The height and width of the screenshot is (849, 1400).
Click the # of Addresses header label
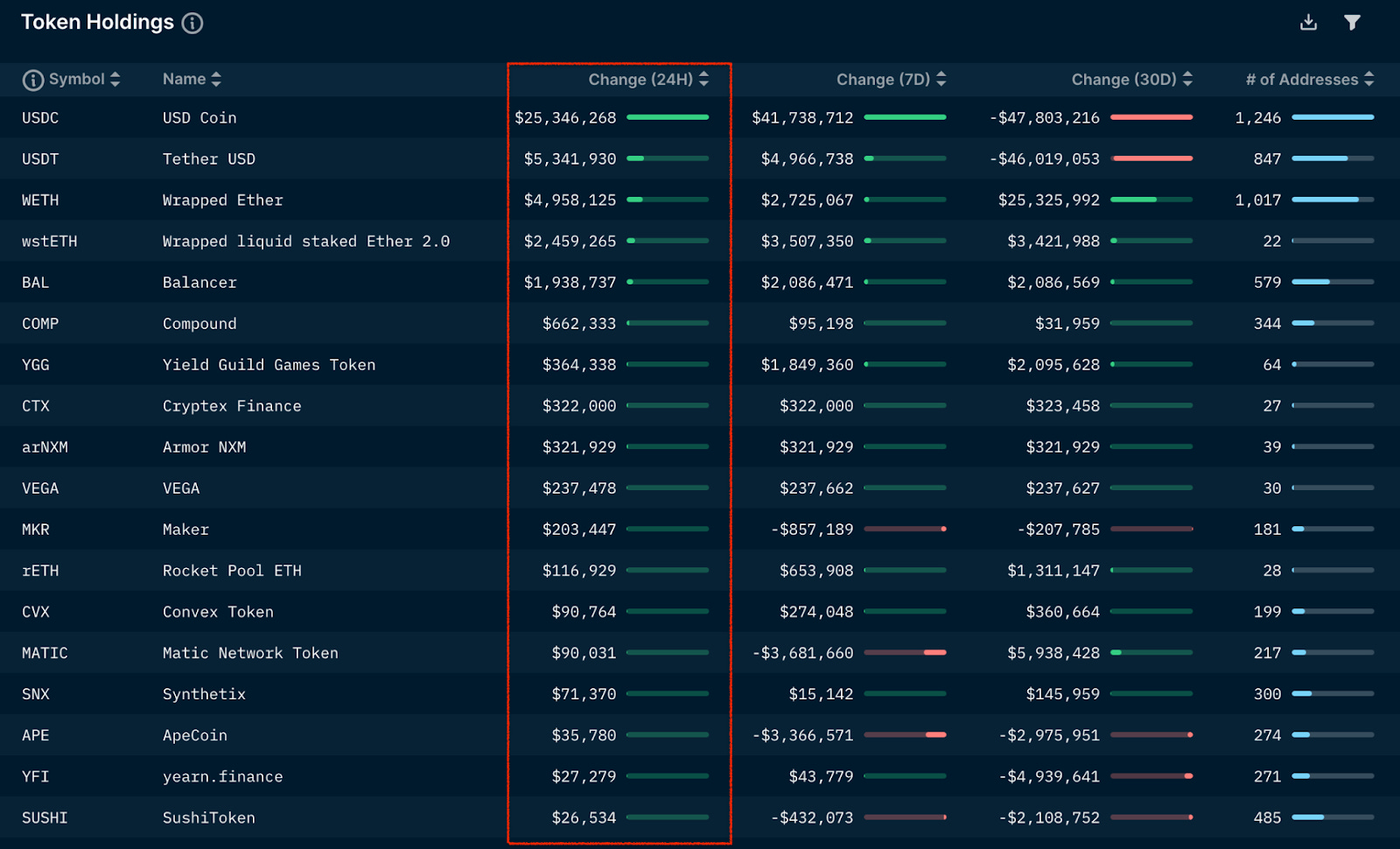(x=1302, y=80)
